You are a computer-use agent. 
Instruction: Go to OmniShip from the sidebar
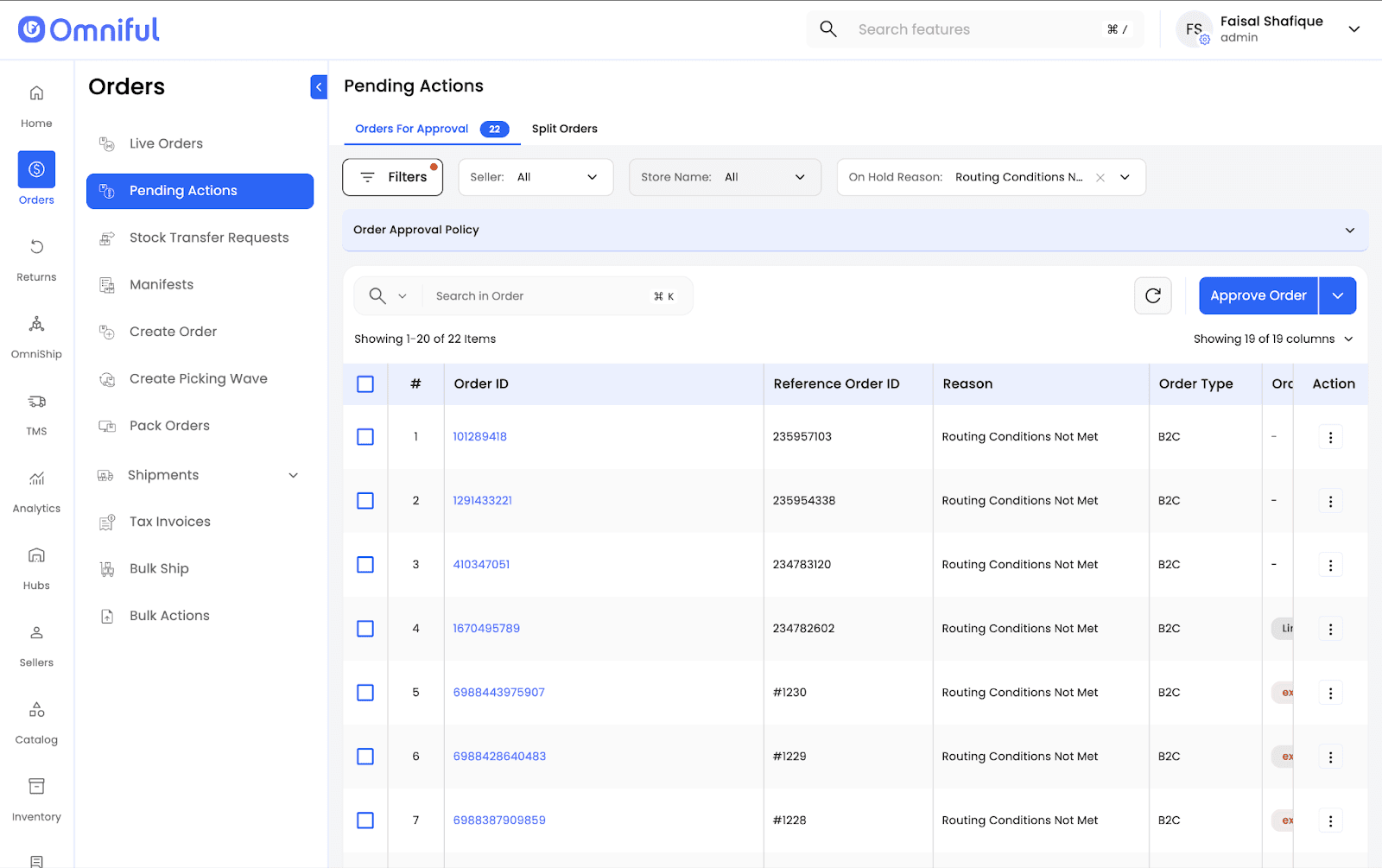pyautogui.click(x=36, y=325)
